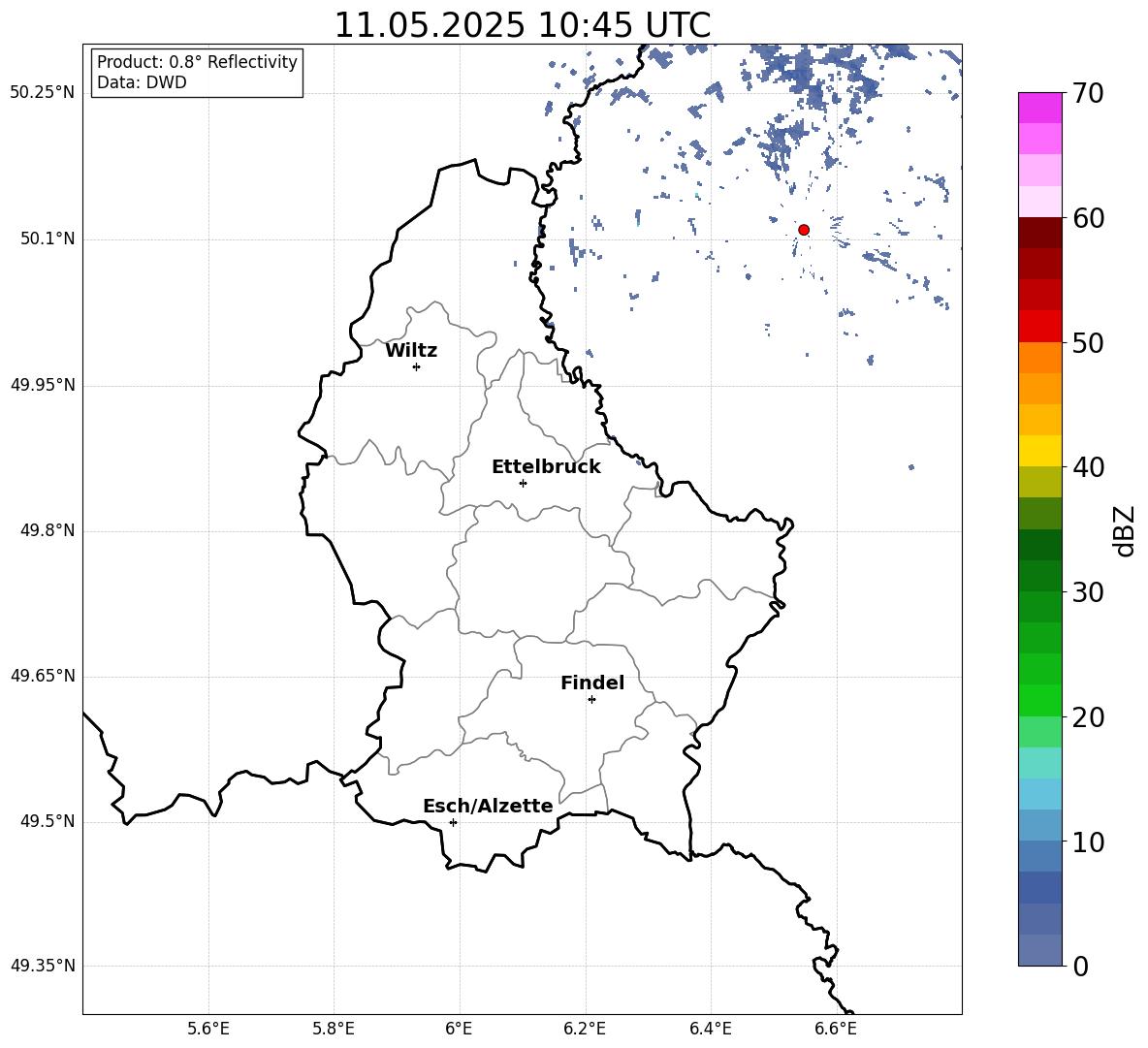The width and height of the screenshot is (1148, 1048).
Task: Click the colorbar tick label 40
Action: (1089, 467)
